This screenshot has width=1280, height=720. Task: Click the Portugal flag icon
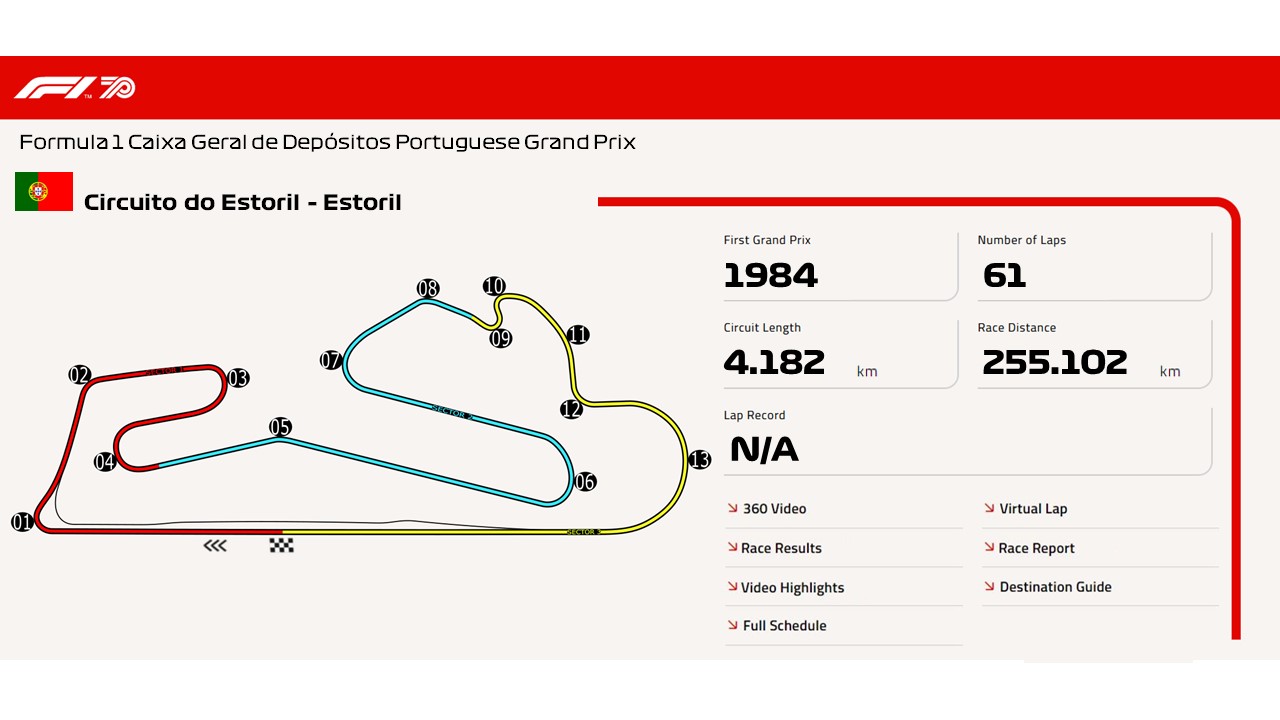coord(44,191)
